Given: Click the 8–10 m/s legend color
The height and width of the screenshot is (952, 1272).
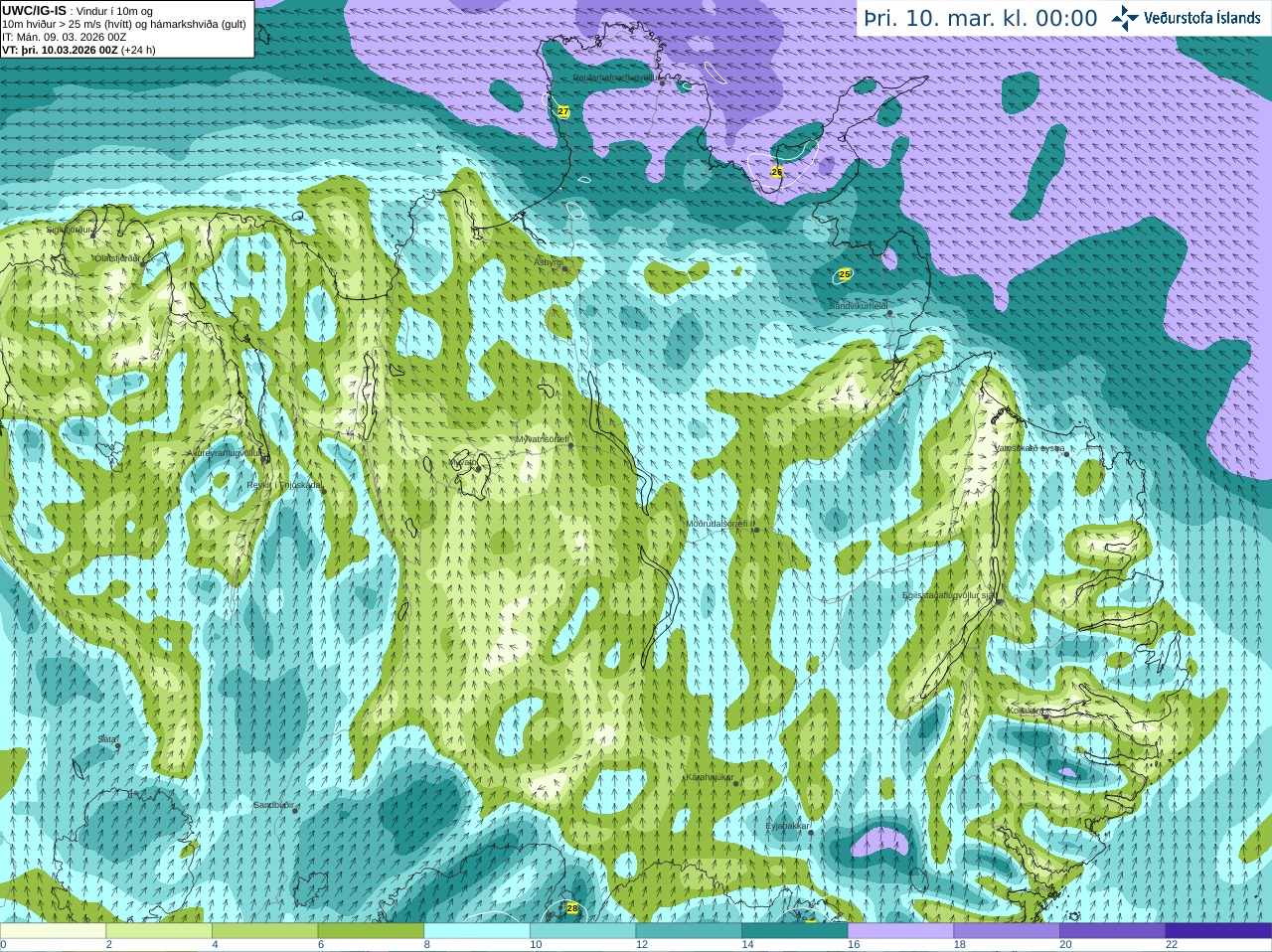Looking at the screenshot, I should [x=477, y=931].
